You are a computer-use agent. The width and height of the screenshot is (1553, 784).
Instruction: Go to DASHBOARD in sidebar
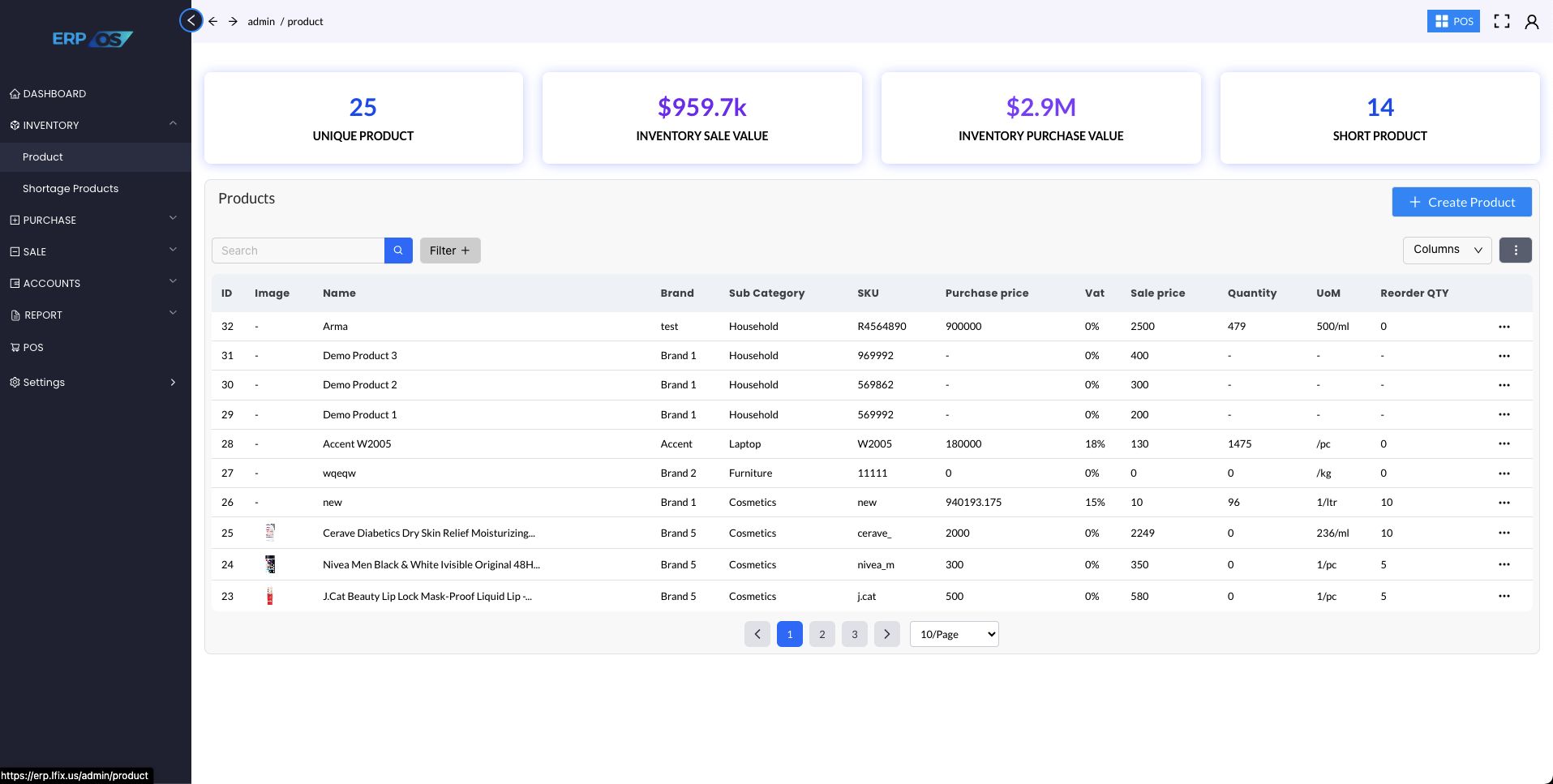click(54, 93)
